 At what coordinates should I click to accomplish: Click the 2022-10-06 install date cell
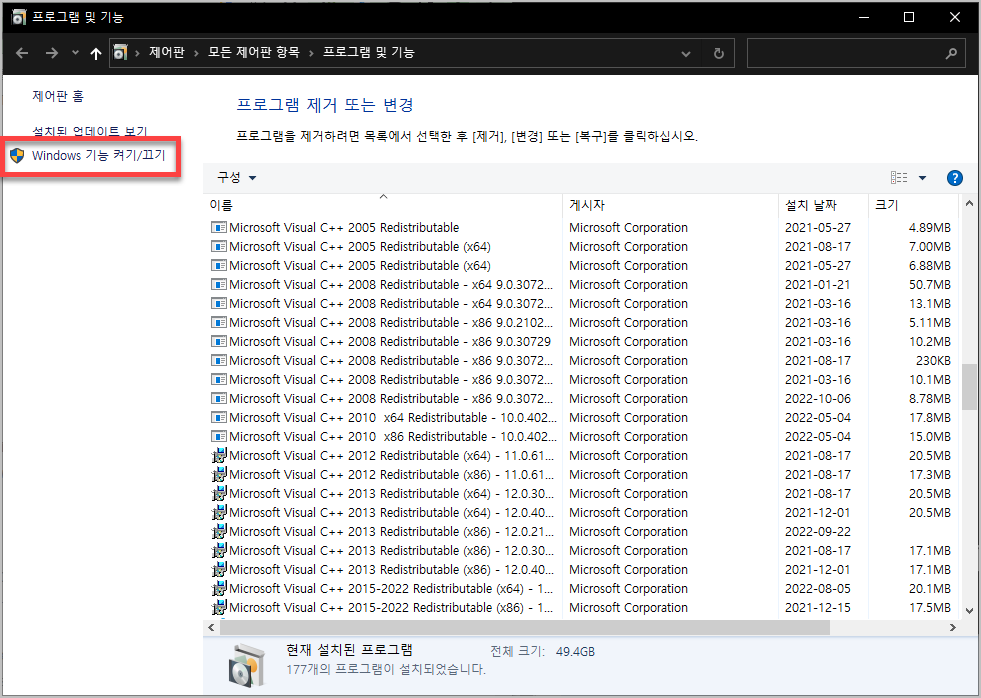click(x=818, y=398)
